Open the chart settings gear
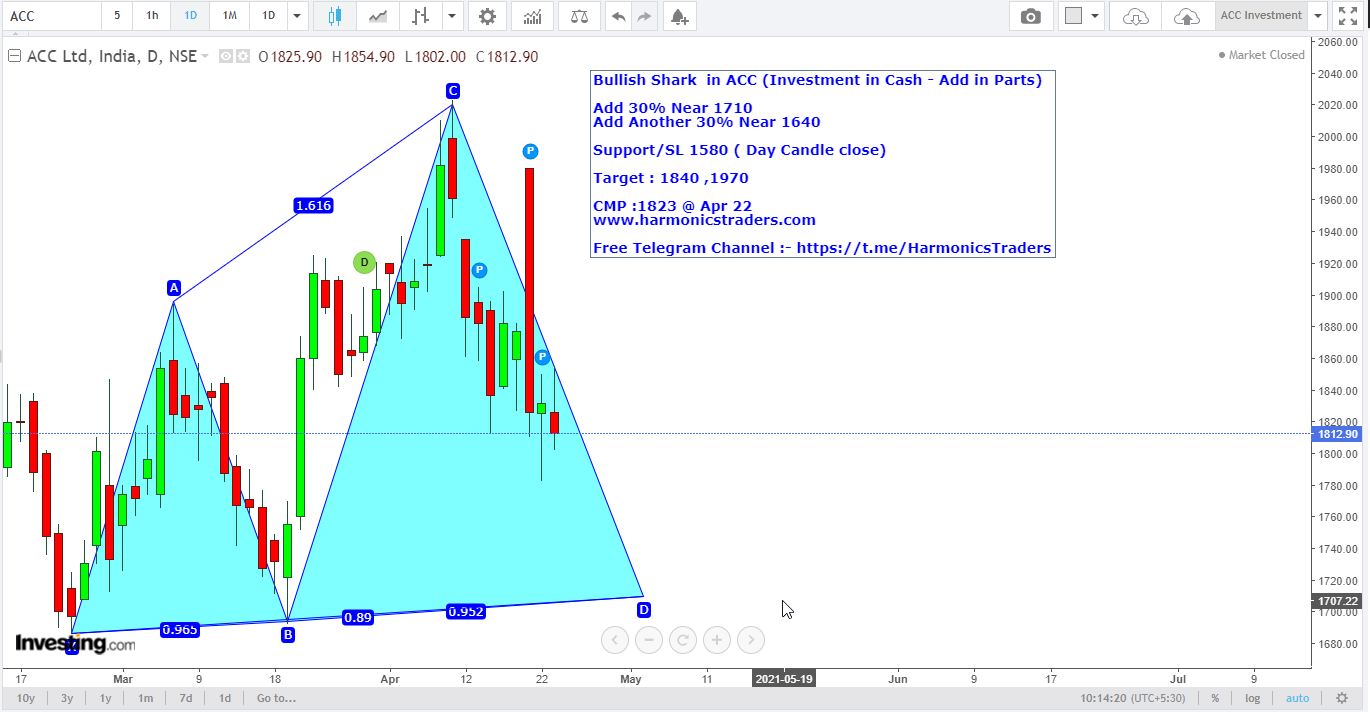This screenshot has height=712, width=1370. coord(487,16)
